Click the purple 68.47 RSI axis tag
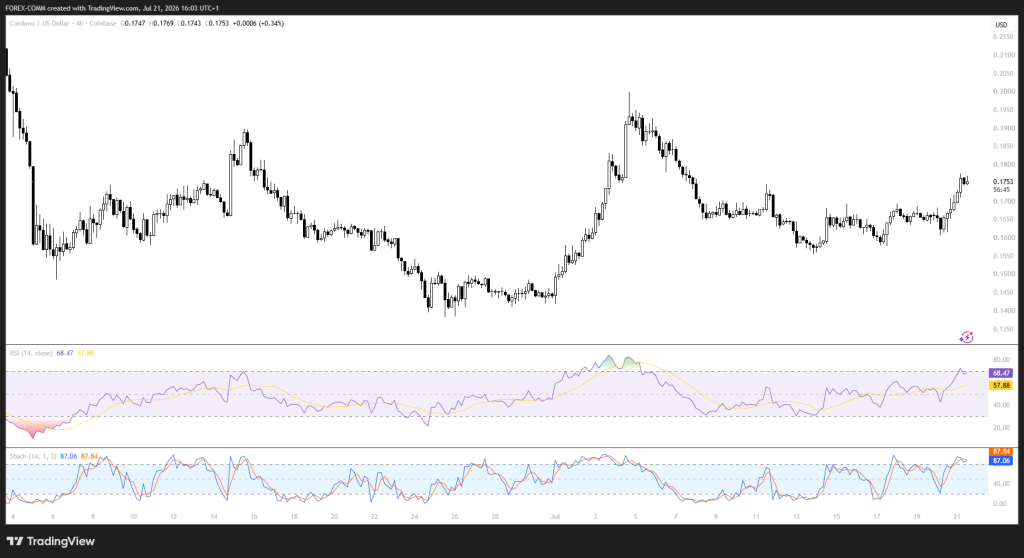The height and width of the screenshot is (558, 1024). pos(1001,373)
